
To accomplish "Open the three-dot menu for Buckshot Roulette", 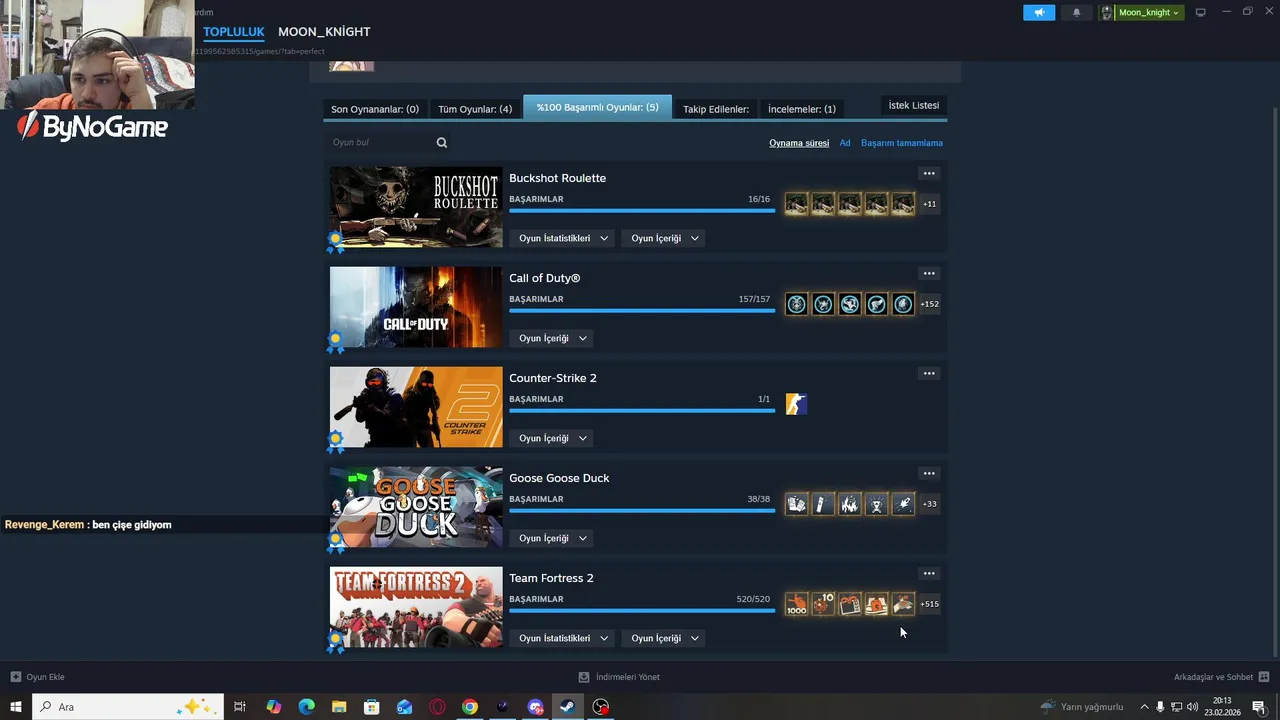I will point(929,174).
